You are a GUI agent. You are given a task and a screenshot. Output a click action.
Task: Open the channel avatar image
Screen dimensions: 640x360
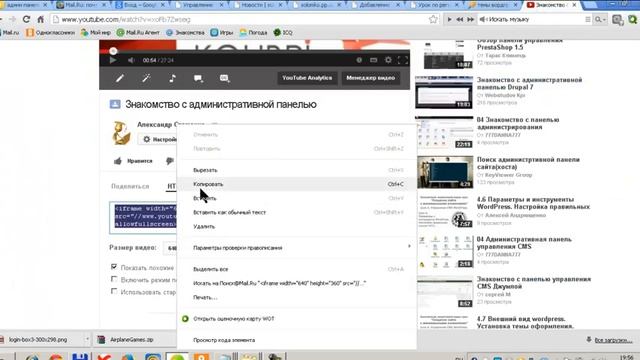click(121, 133)
